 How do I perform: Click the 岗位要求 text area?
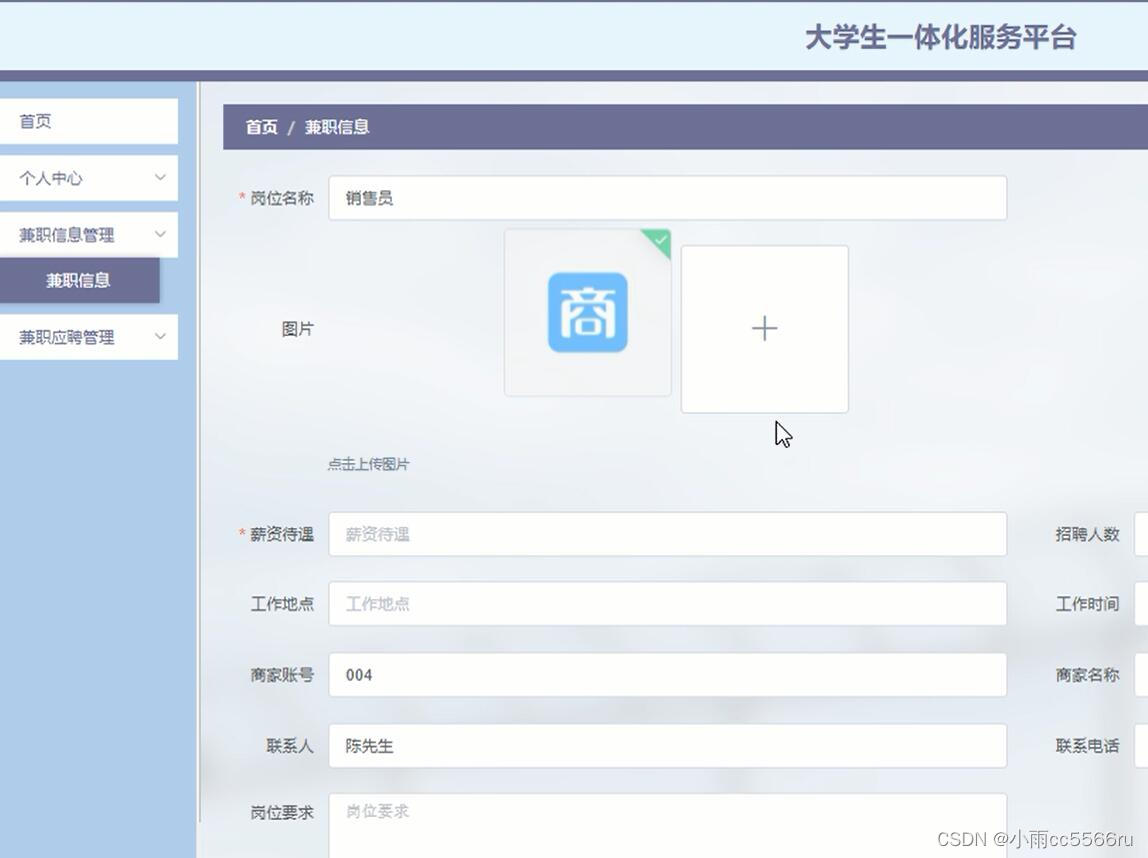[668, 825]
